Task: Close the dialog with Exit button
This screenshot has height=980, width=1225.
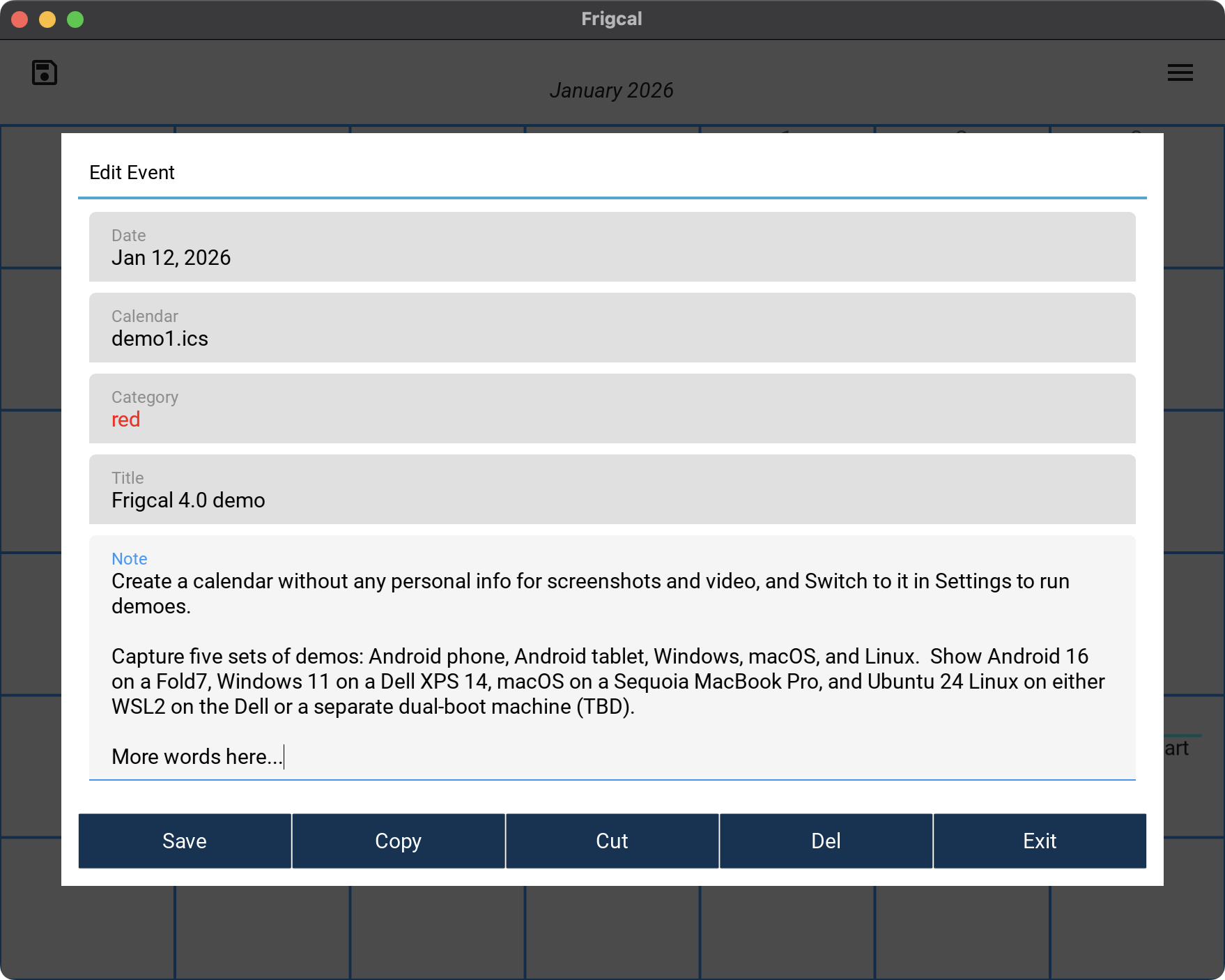Action: (x=1040, y=841)
